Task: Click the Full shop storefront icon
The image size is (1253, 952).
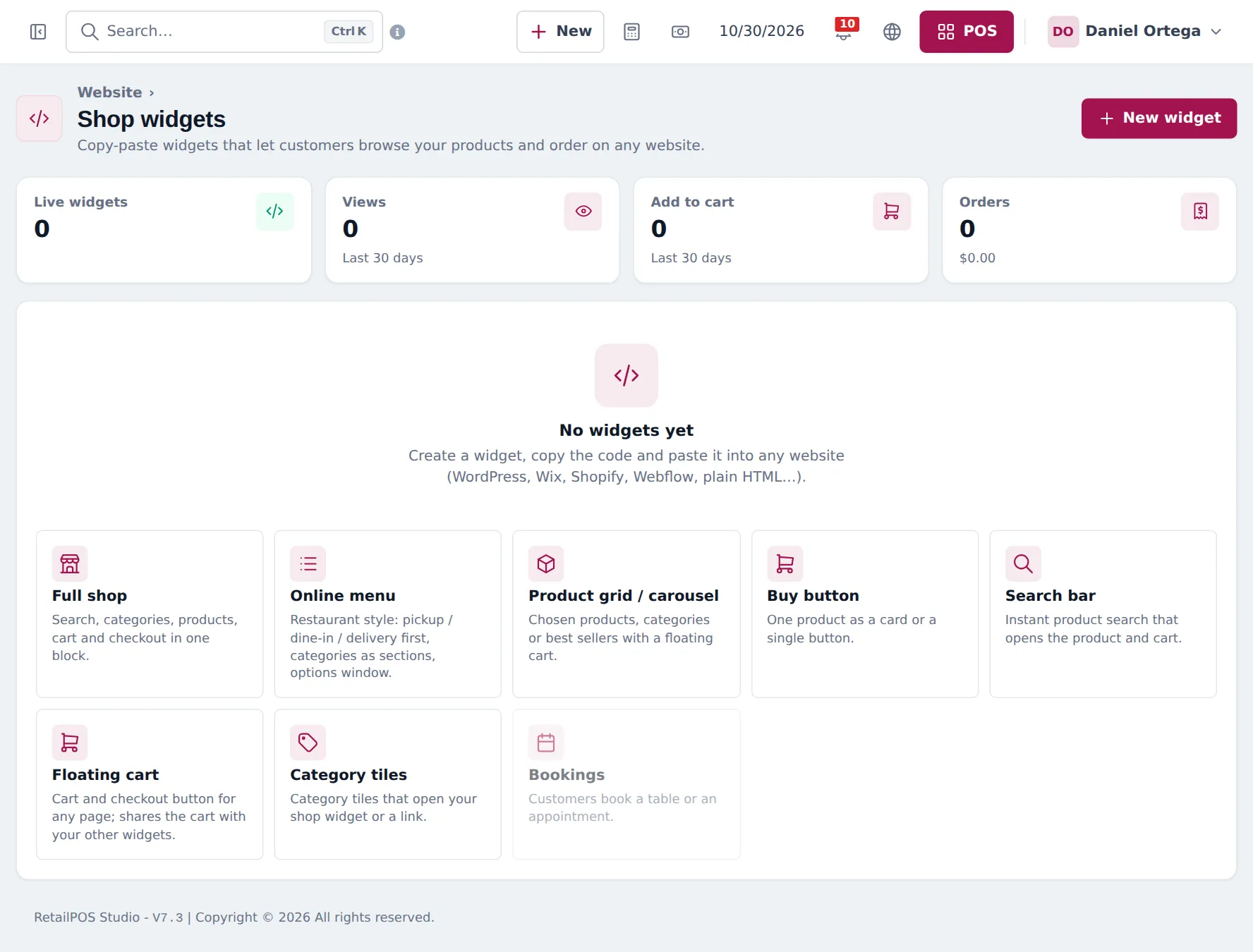Action: 70,563
